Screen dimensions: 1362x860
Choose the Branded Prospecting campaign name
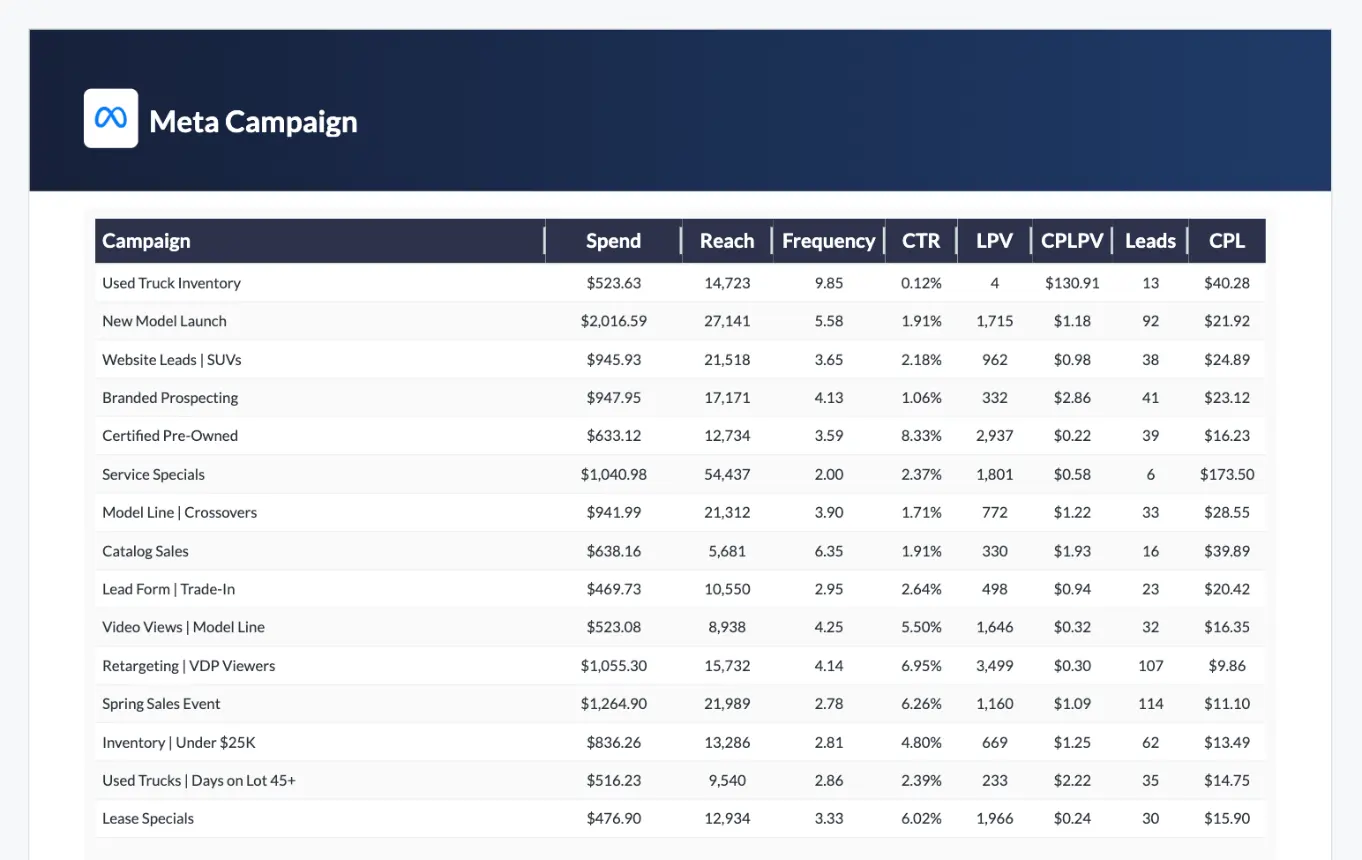[170, 398]
